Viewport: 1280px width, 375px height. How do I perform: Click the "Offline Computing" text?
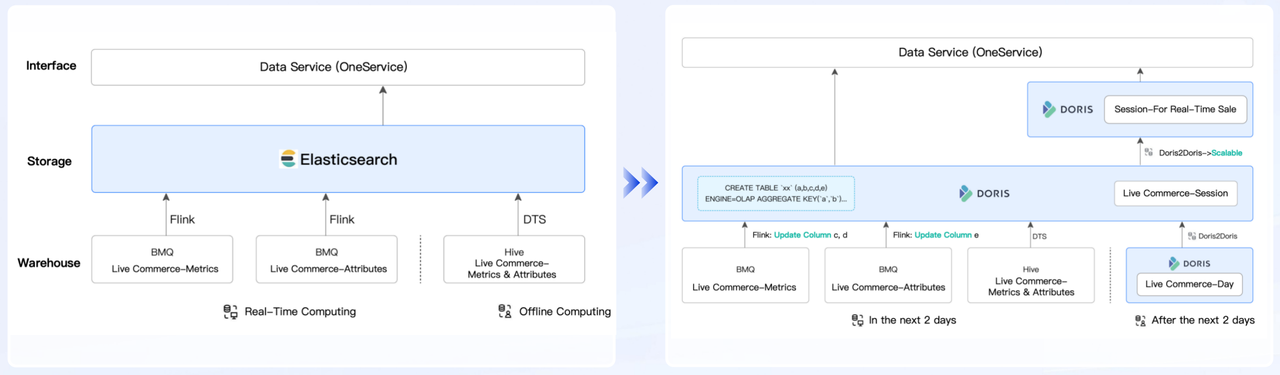[565, 312]
